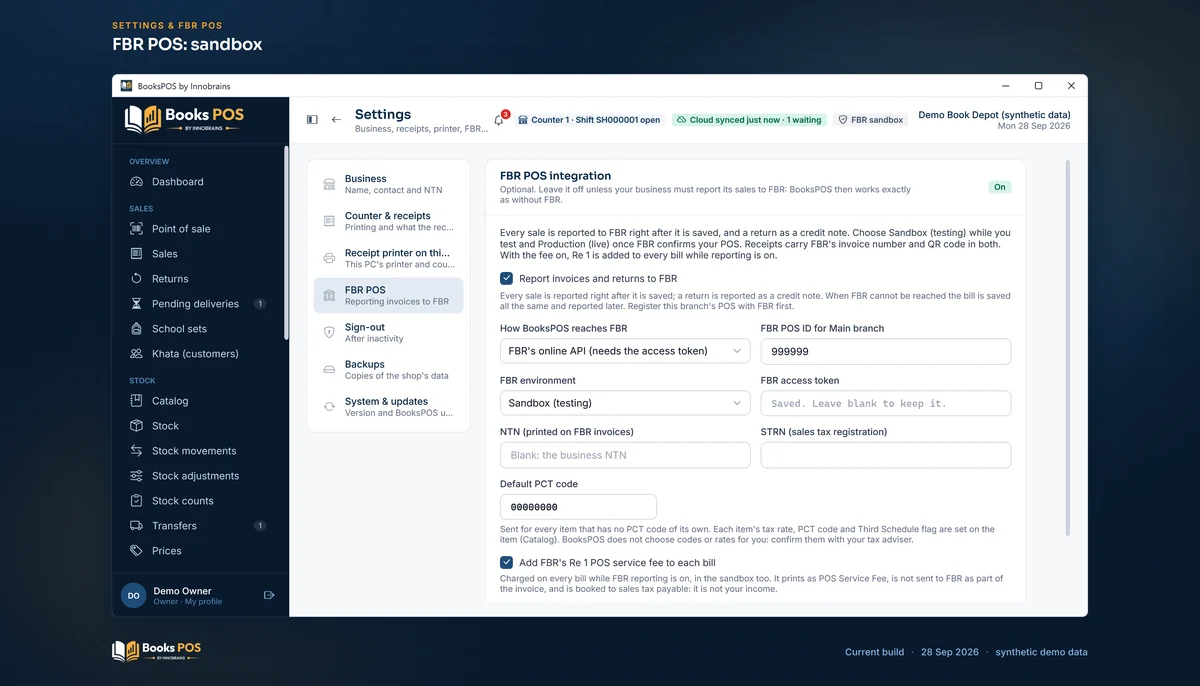Click the Demo Book Depot name
The image size is (1200, 686).
point(994,115)
